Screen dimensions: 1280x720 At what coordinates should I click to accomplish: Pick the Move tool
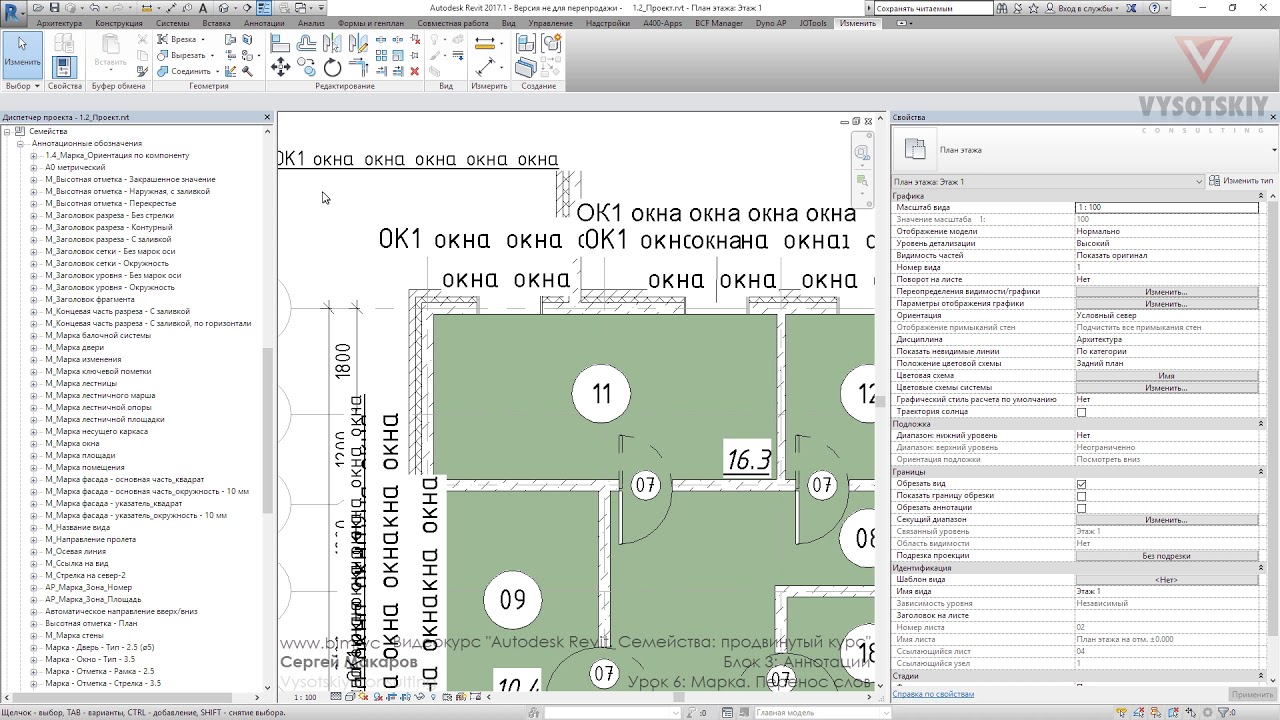[280, 67]
